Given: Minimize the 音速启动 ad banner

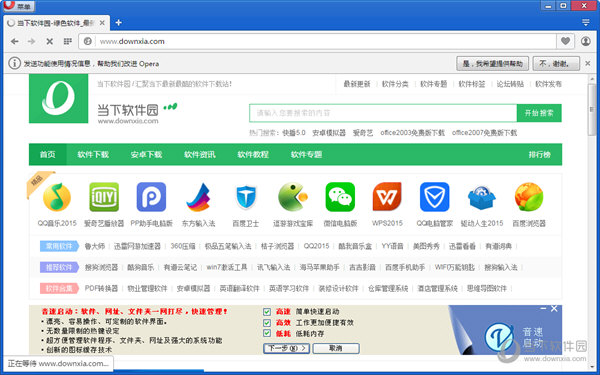Looking at the screenshot, I should click(x=543, y=308).
